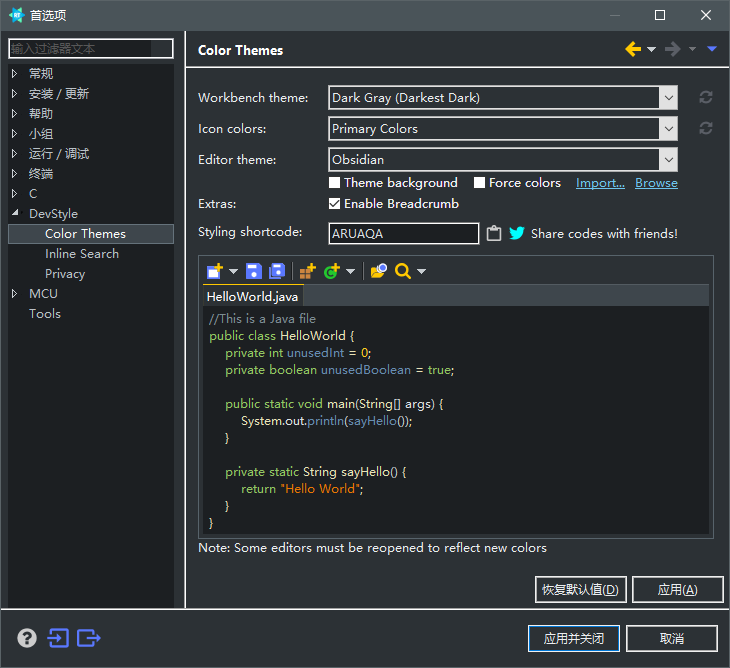Screen dimensions: 730x668
Task: Select Privacy preference page
Action: coord(65,274)
